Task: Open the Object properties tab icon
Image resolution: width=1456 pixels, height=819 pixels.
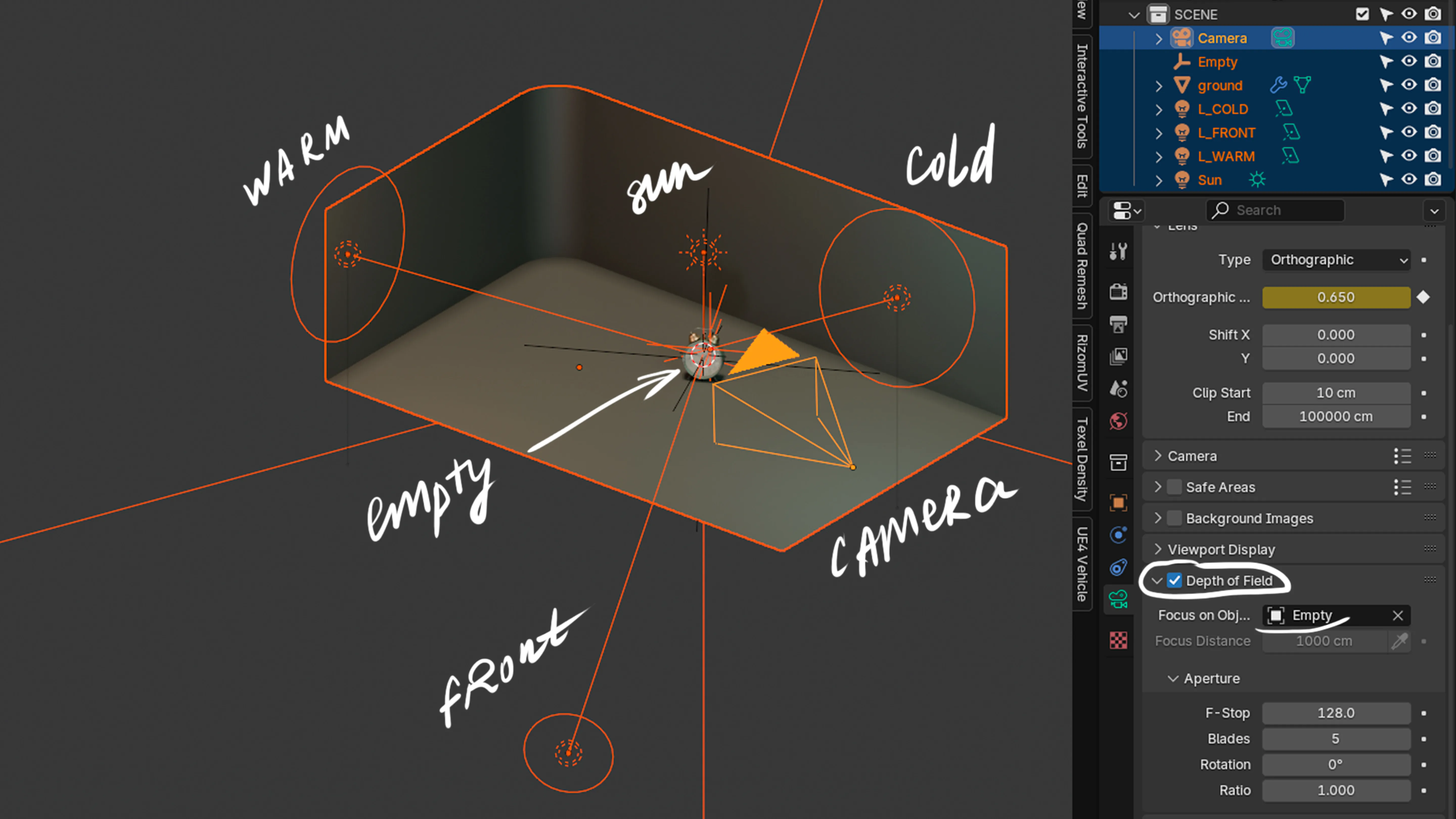Action: pos(1118,503)
